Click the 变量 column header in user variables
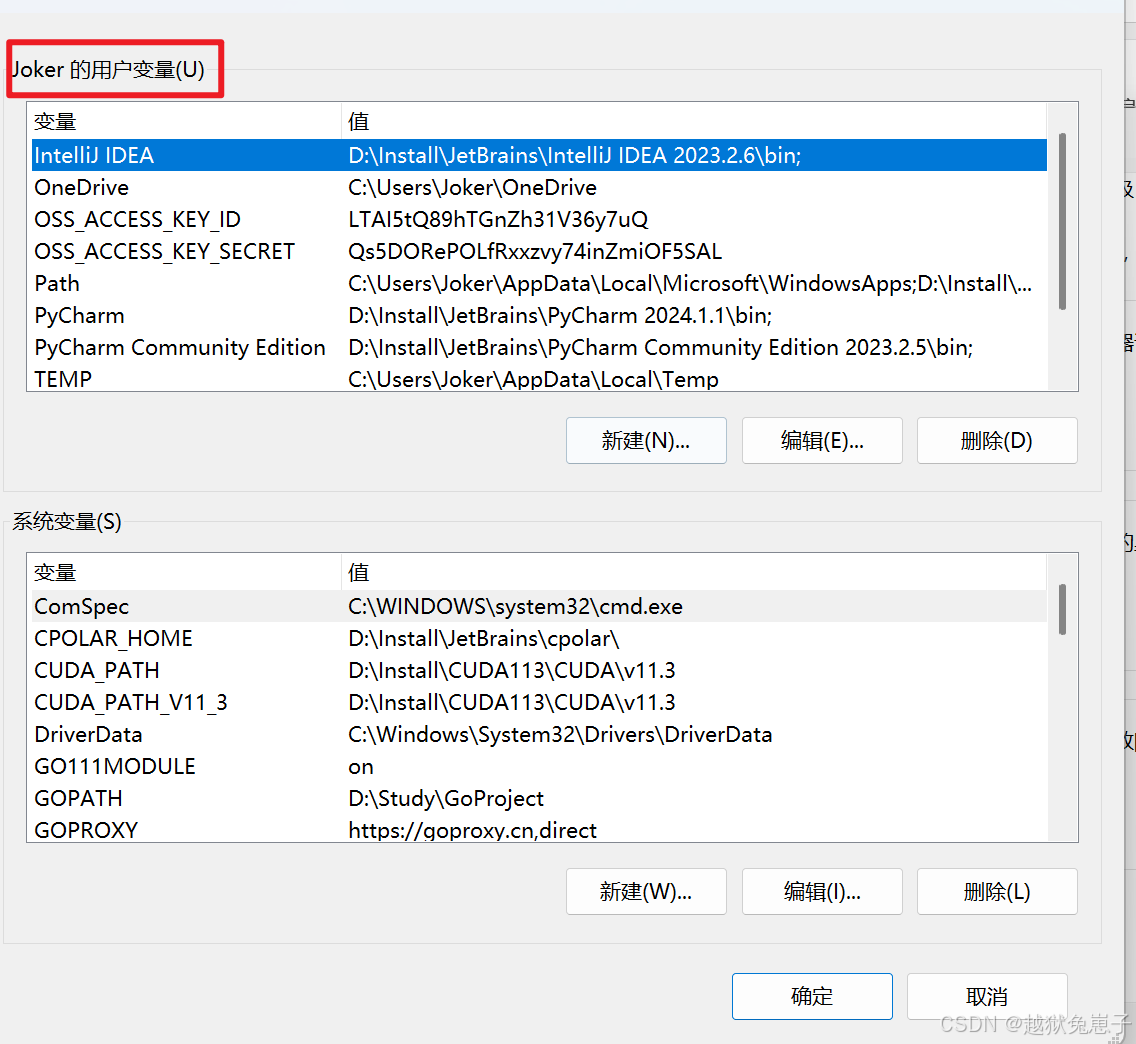The image size is (1136, 1044). click(x=185, y=121)
